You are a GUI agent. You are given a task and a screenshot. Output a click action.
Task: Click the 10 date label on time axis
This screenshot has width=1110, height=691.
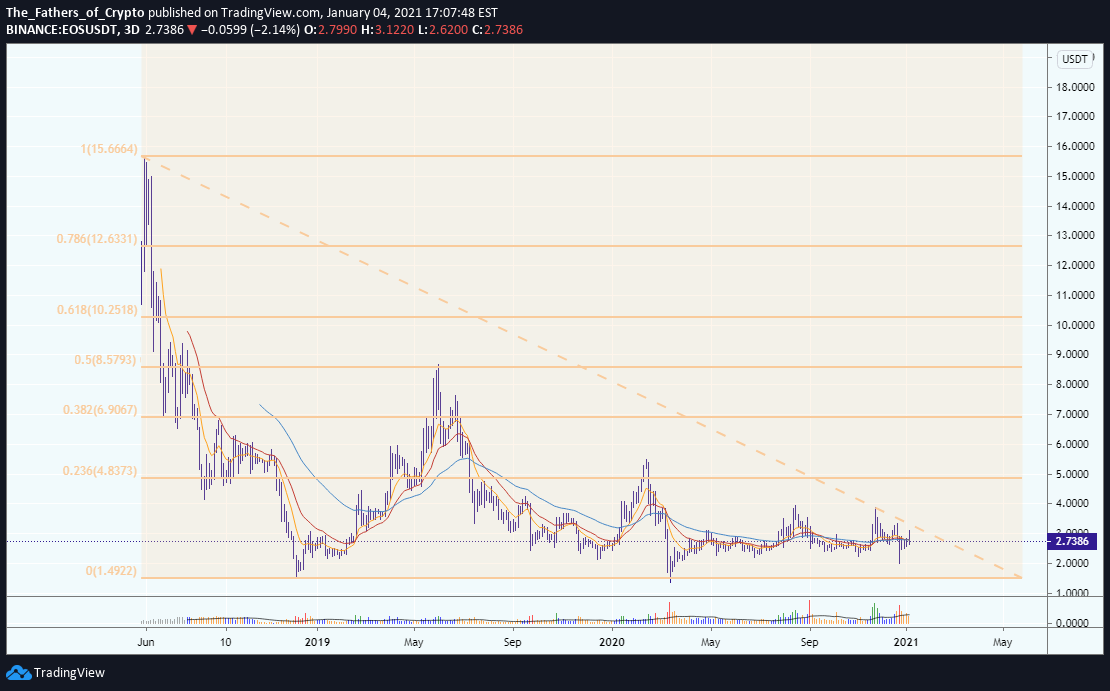coord(226,642)
